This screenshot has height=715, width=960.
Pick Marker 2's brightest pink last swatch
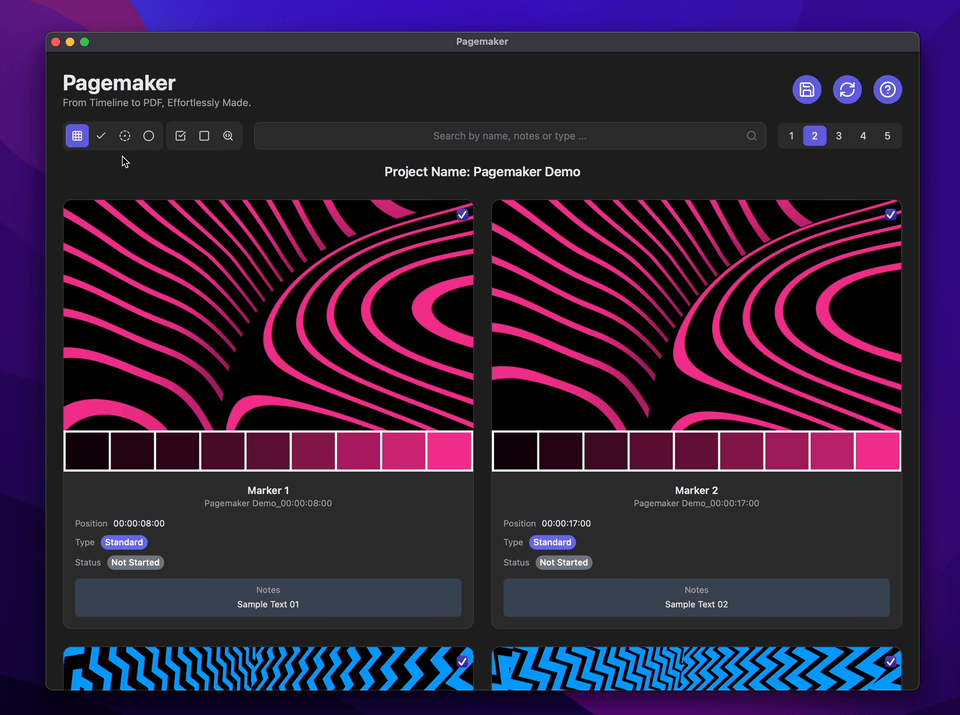pos(877,451)
